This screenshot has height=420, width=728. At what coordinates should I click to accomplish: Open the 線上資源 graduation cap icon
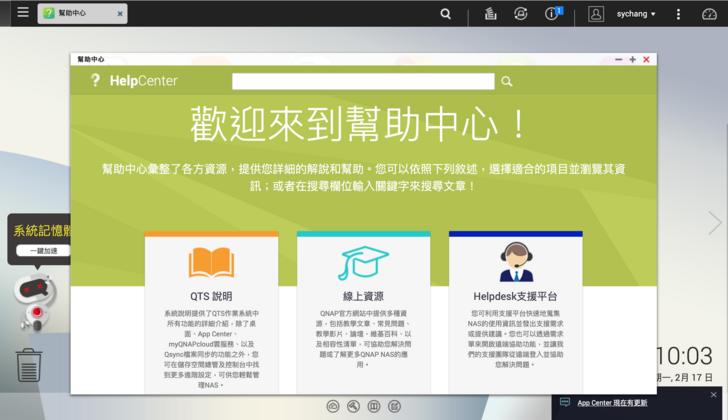[363, 263]
